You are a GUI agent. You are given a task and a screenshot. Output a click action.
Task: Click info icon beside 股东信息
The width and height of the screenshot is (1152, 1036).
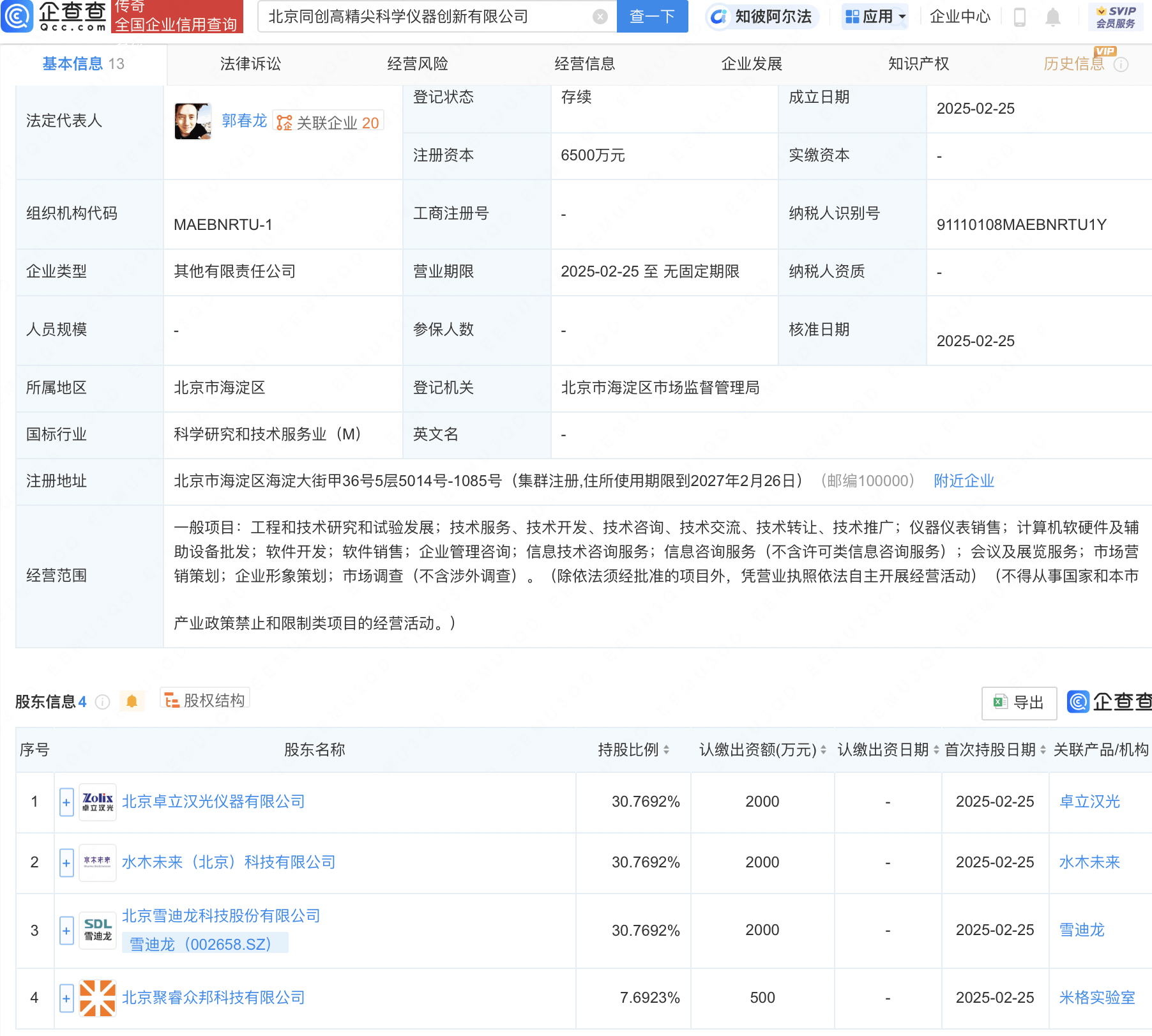click(102, 702)
